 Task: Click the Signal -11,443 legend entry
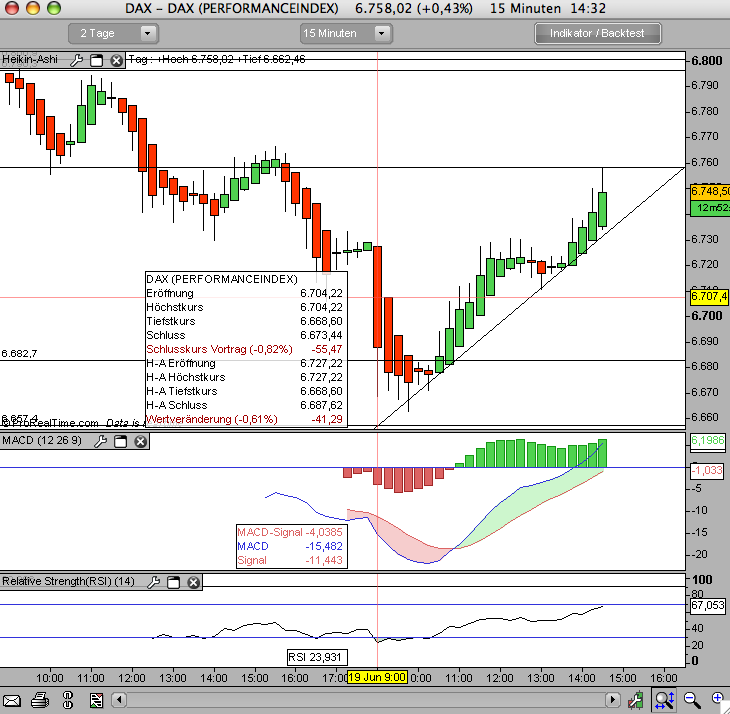[x=290, y=560]
